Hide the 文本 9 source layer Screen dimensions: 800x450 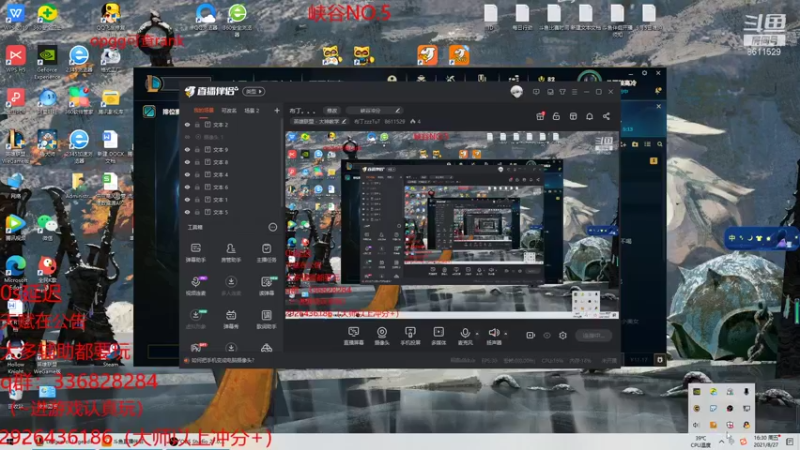pyautogui.click(x=187, y=149)
